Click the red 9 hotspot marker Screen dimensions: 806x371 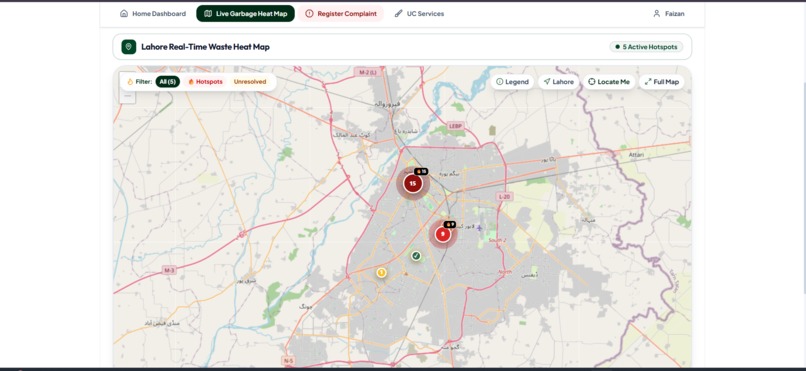click(443, 234)
